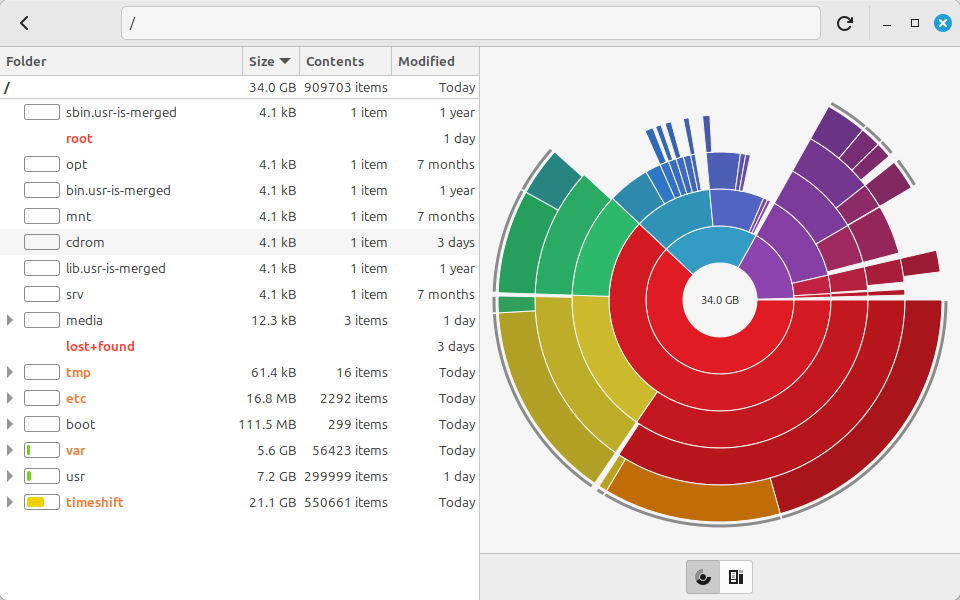The width and height of the screenshot is (960, 600).
Task: Click the 34.0 GB chart center
Action: click(720, 300)
